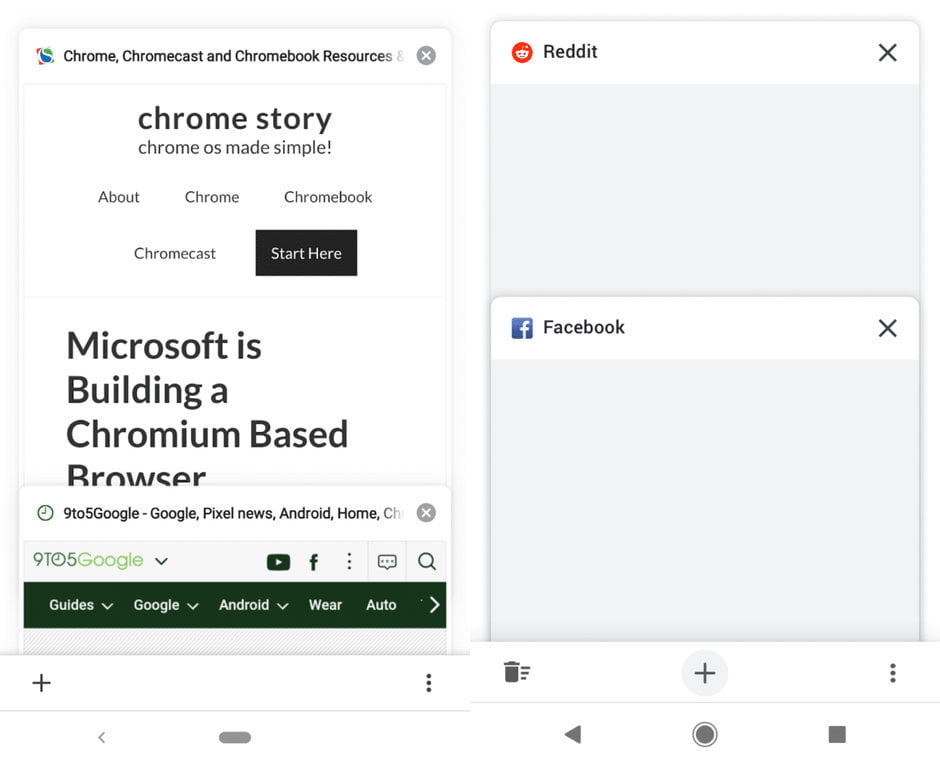Tap the close-all-tabs trash icon
This screenshot has height=765, width=940.
pyautogui.click(x=517, y=672)
